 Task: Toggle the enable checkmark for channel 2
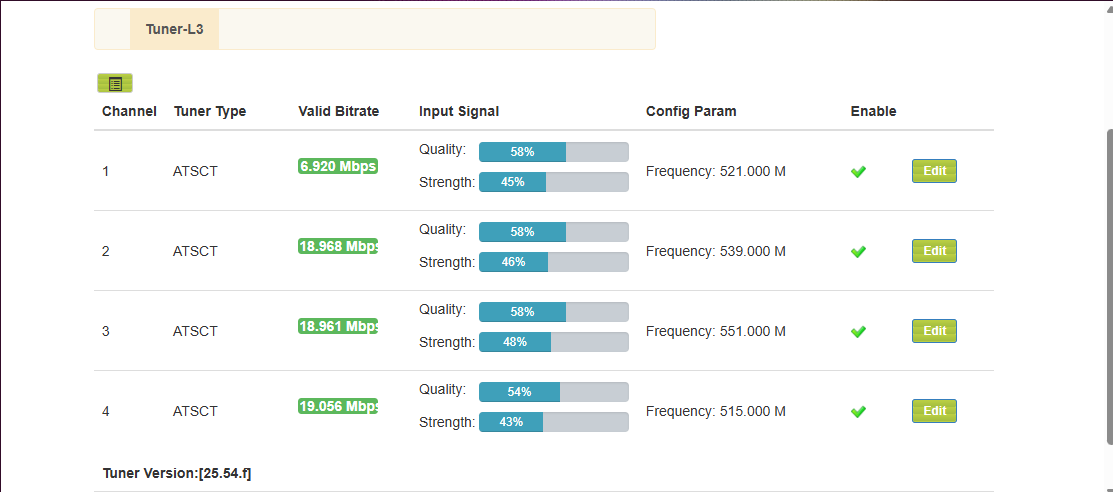(858, 252)
